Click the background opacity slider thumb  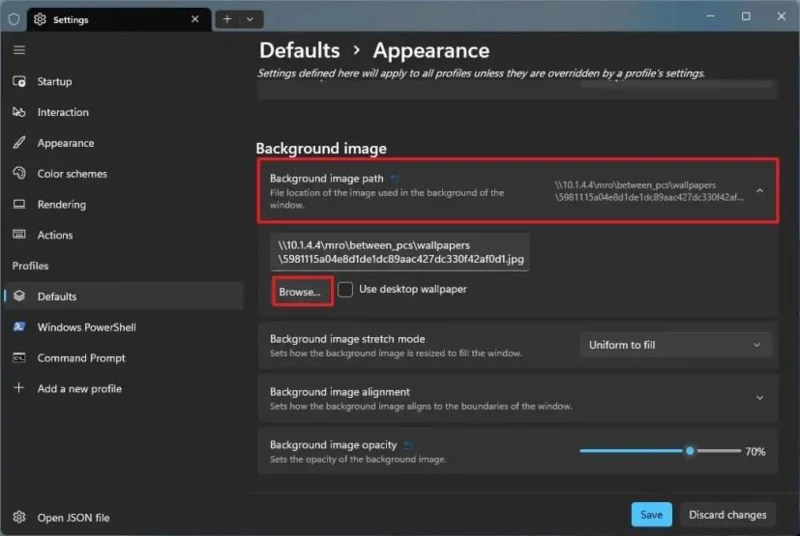click(x=689, y=451)
